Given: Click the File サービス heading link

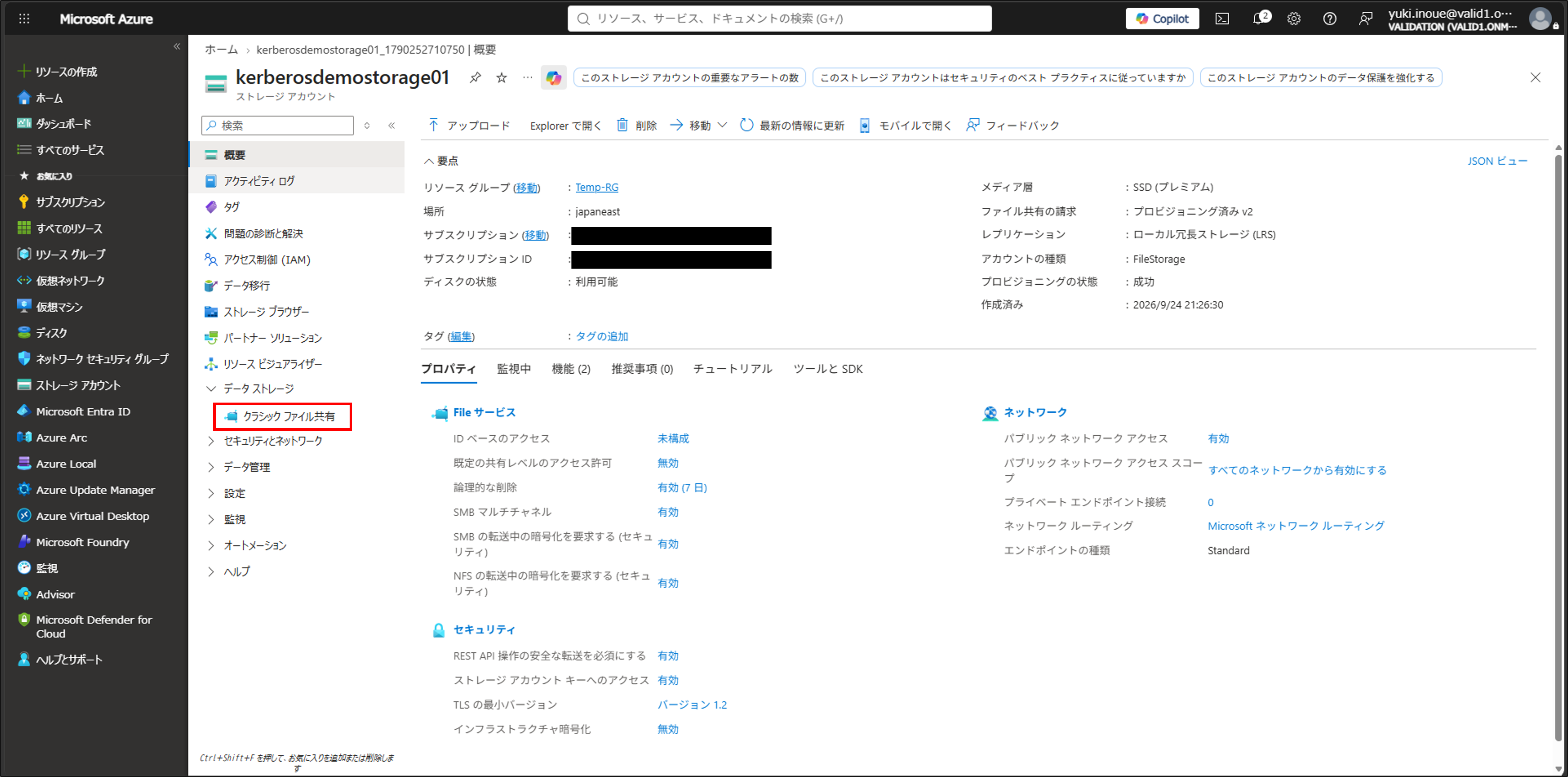Looking at the screenshot, I should click(x=484, y=413).
